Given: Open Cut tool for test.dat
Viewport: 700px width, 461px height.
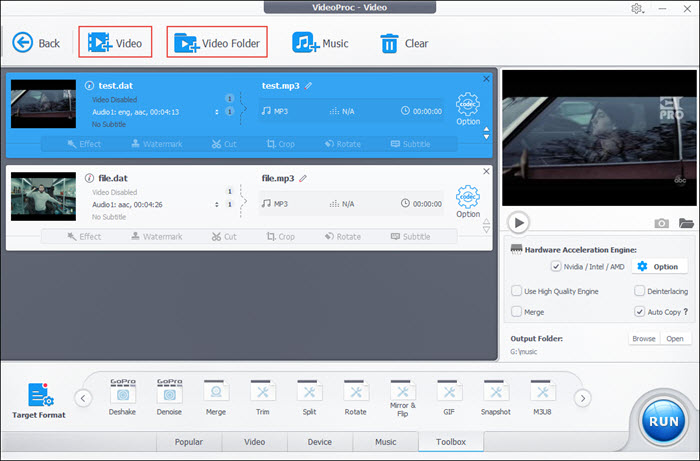Looking at the screenshot, I should (224, 144).
